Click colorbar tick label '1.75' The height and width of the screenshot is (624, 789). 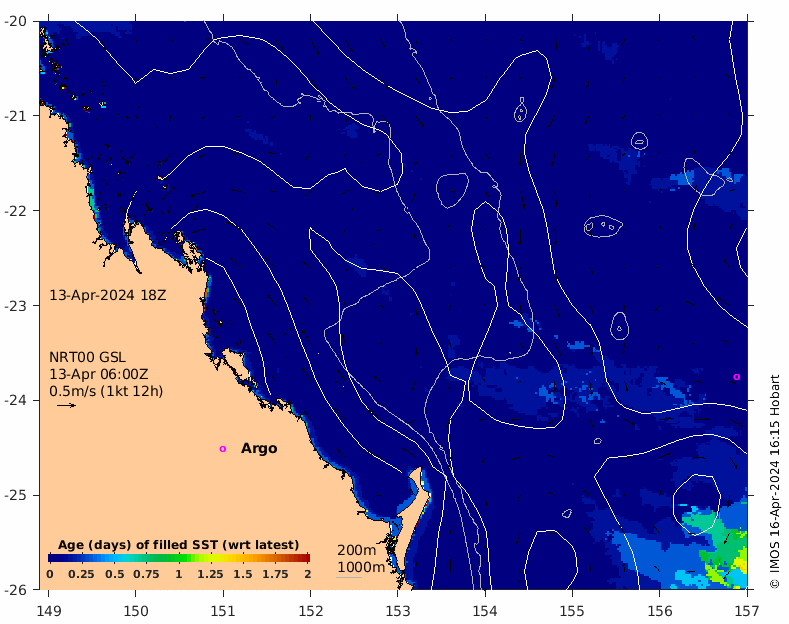click(x=275, y=574)
